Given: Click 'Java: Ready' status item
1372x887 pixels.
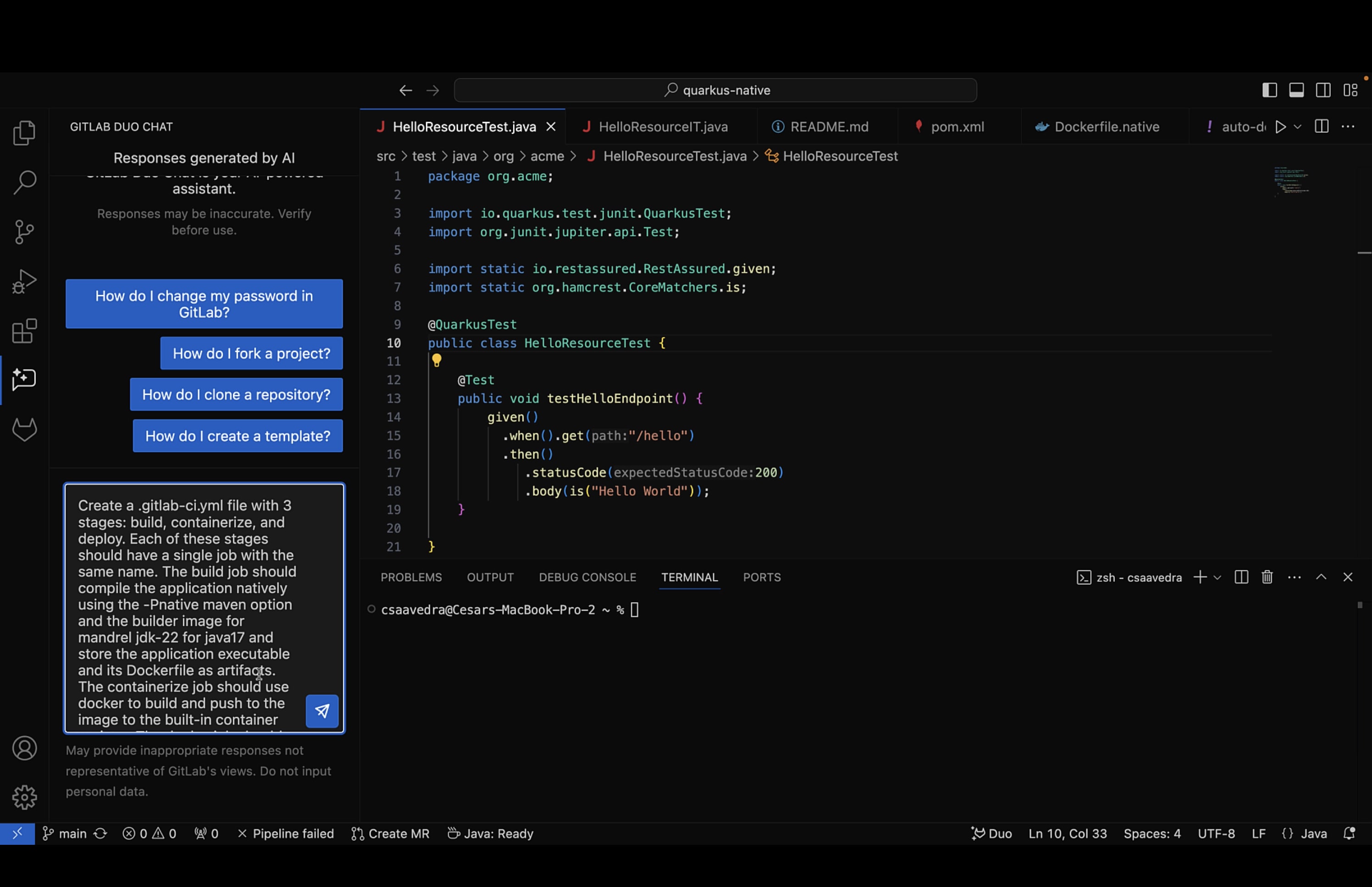Looking at the screenshot, I should point(491,833).
